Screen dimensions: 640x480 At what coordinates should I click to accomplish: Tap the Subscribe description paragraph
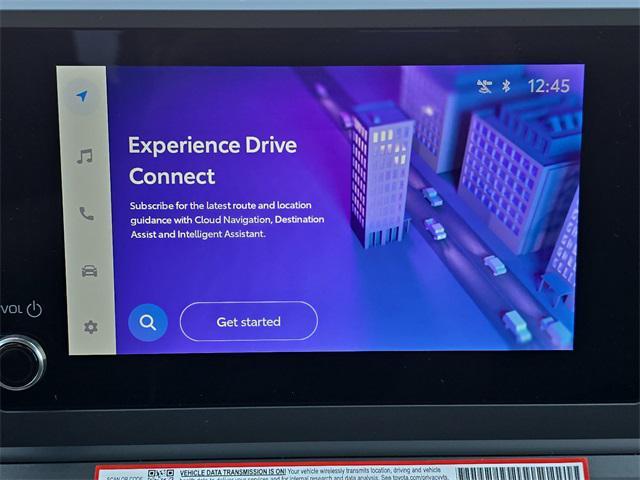(x=227, y=220)
